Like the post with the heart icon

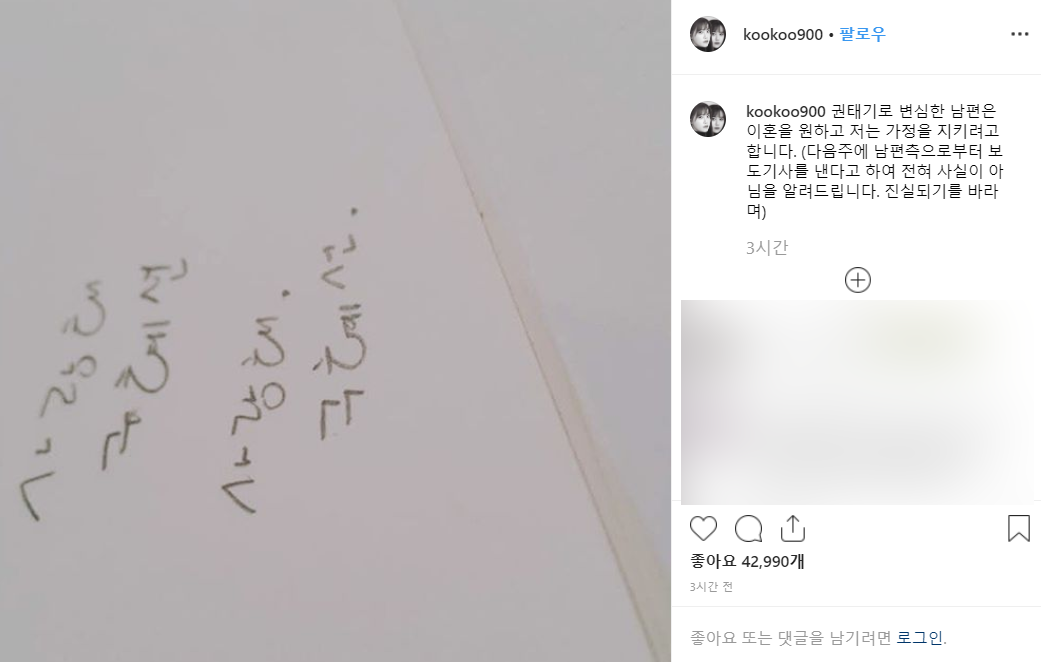pos(703,529)
